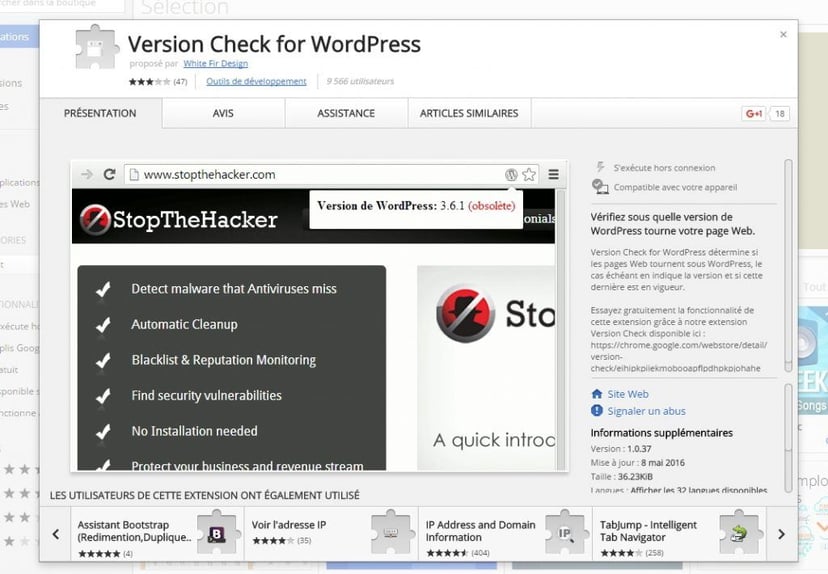This screenshot has height=574, width=828.
Task: Click Signaler un abus link
Action: click(646, 411)
